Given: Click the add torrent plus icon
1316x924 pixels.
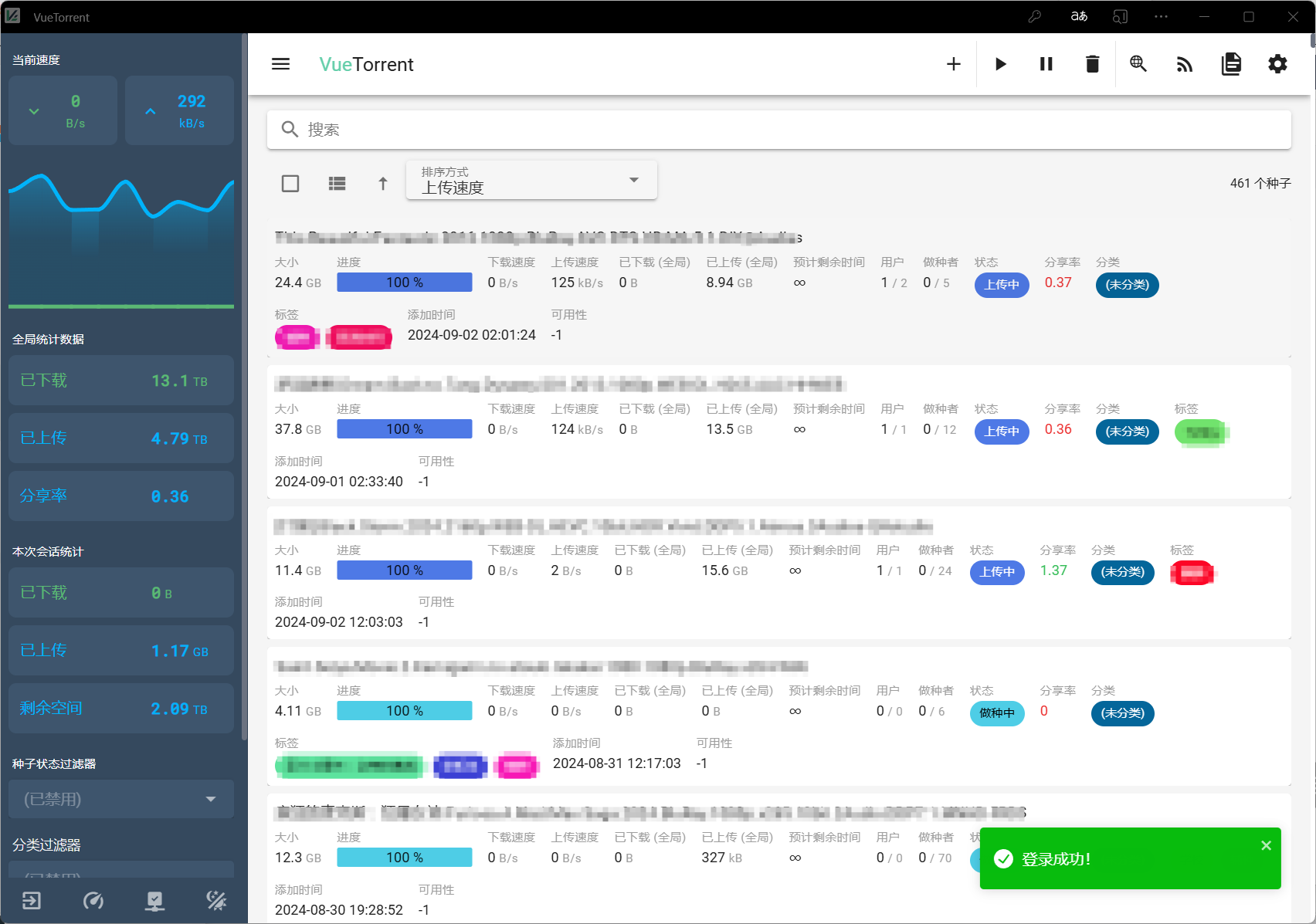Looking at the screenshot, I should [954, 64].
